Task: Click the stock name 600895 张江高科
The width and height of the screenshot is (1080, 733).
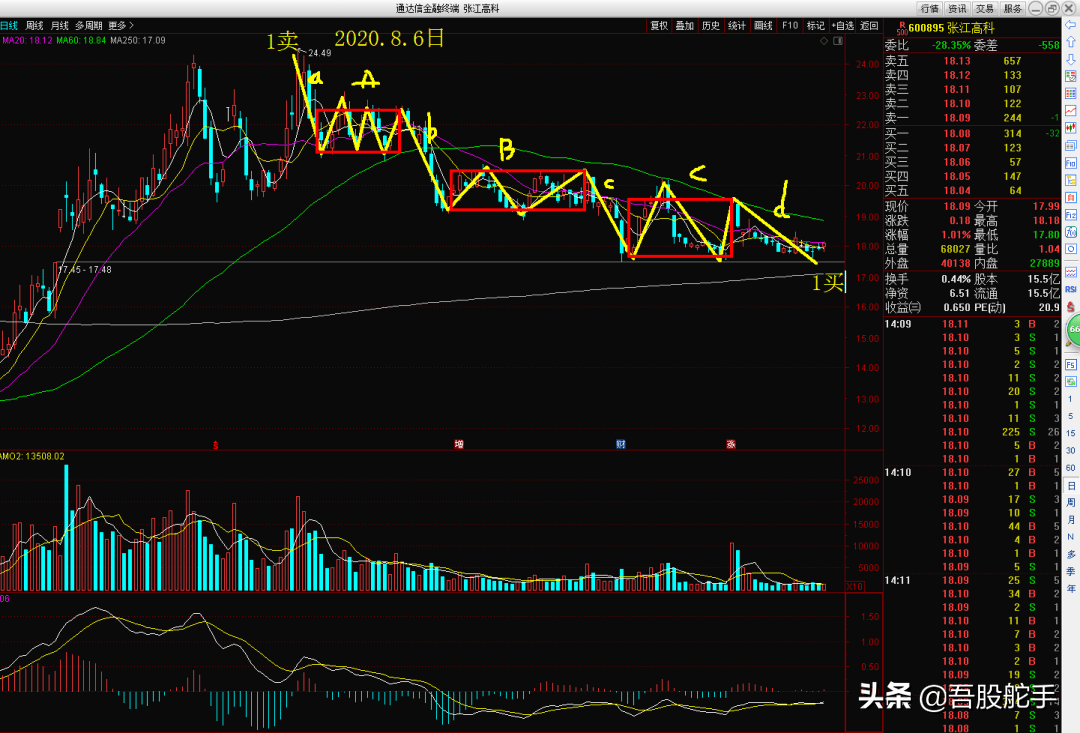Action: (x=951, y=28)
